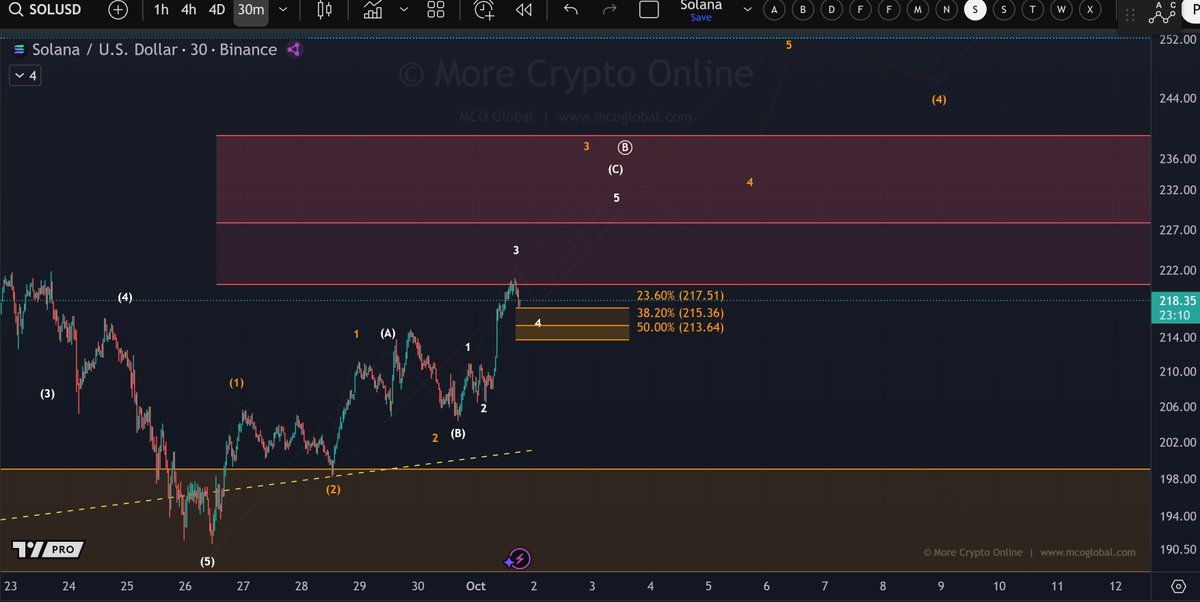Viewport: 1200px width, 602px height.
Task: Select the 30m timeframe button
Action: (x=250, y=10)
